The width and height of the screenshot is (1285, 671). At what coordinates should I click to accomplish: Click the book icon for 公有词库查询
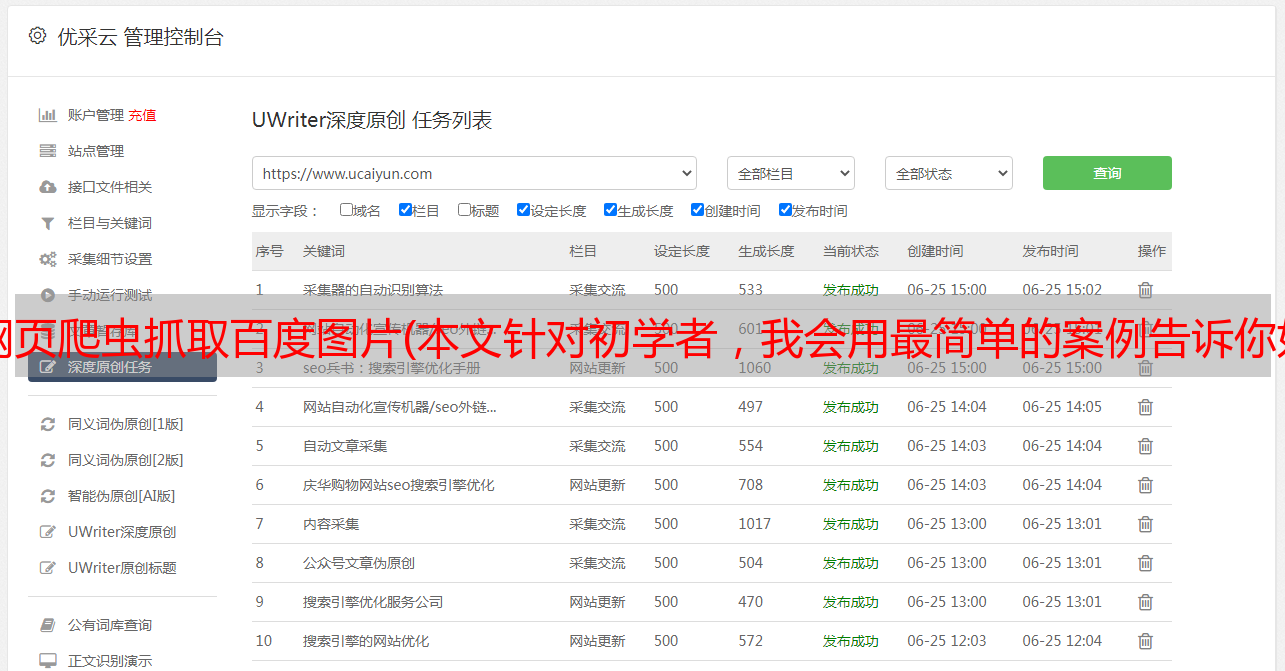(47, 625)
